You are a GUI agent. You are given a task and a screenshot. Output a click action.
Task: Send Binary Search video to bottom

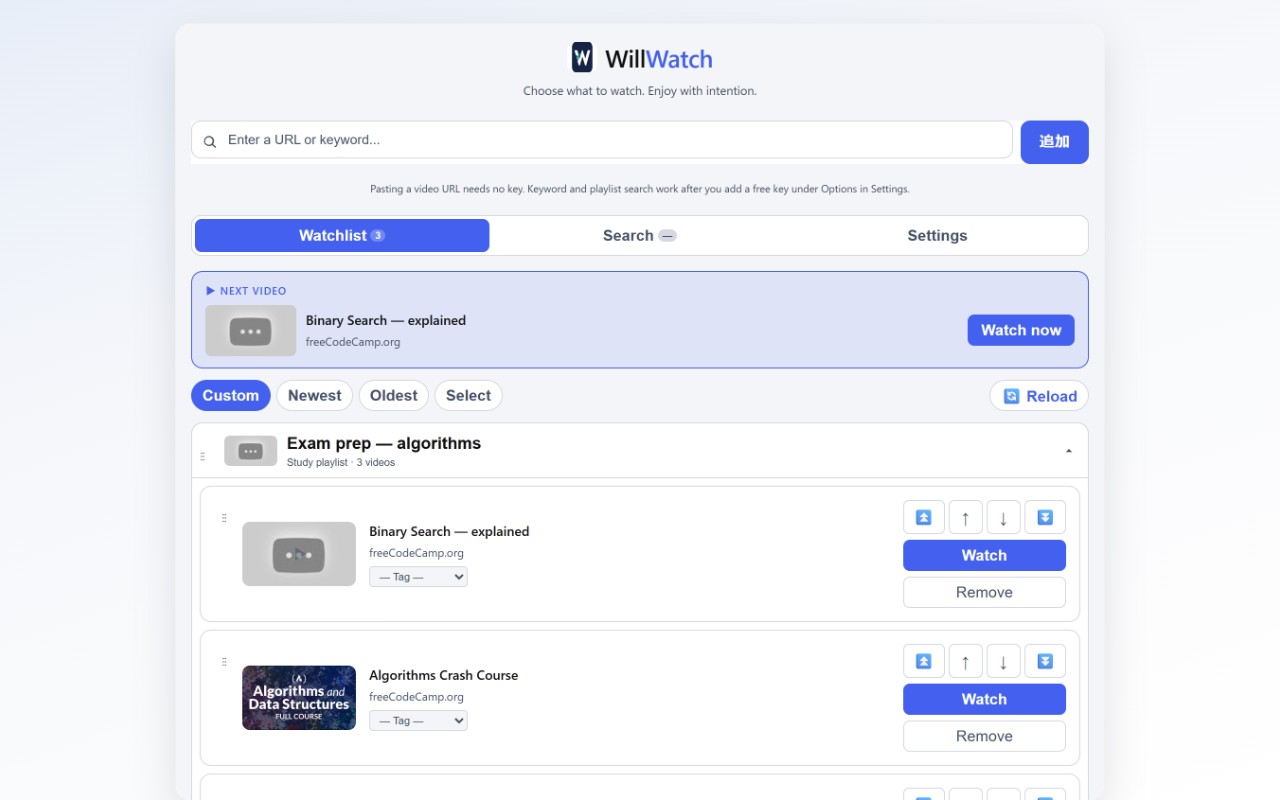pyautogui.click(x=1045, y=517)
